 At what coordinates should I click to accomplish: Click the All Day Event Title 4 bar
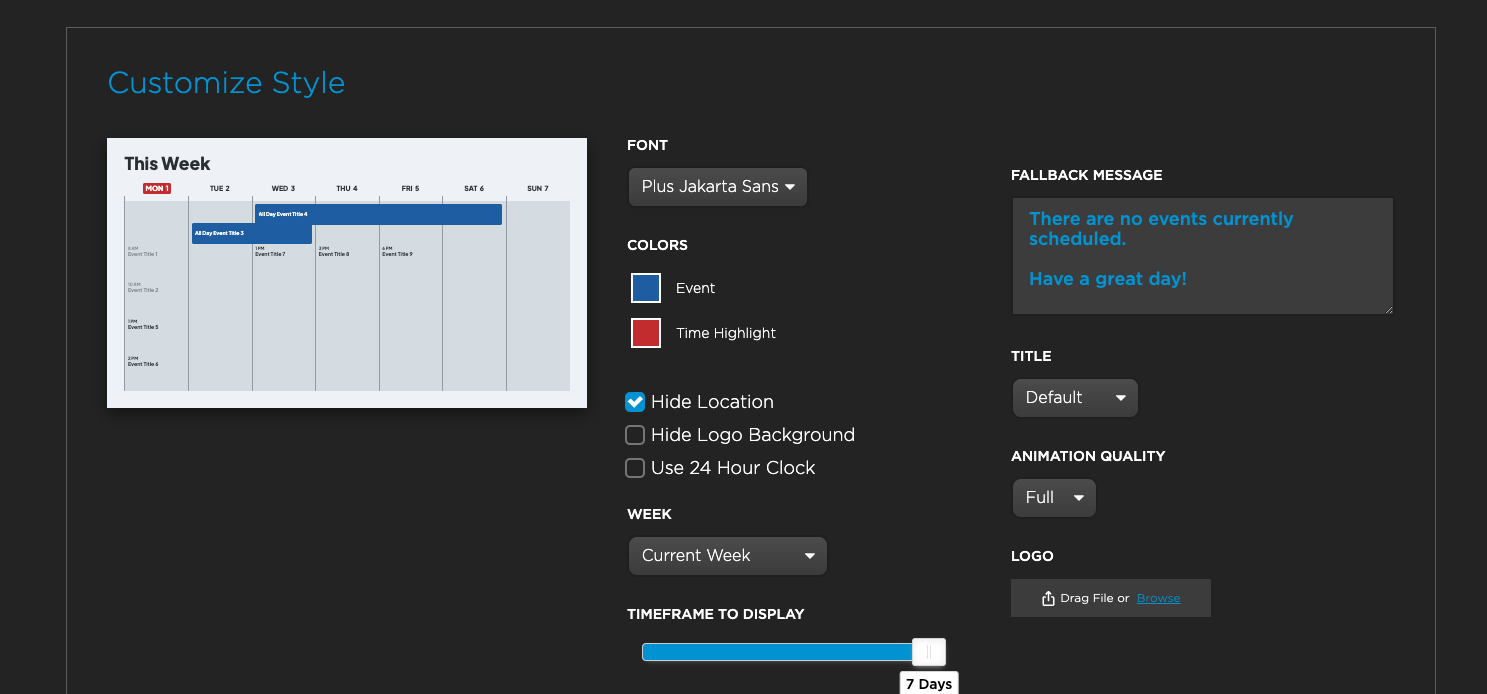[x=378, y=214]
